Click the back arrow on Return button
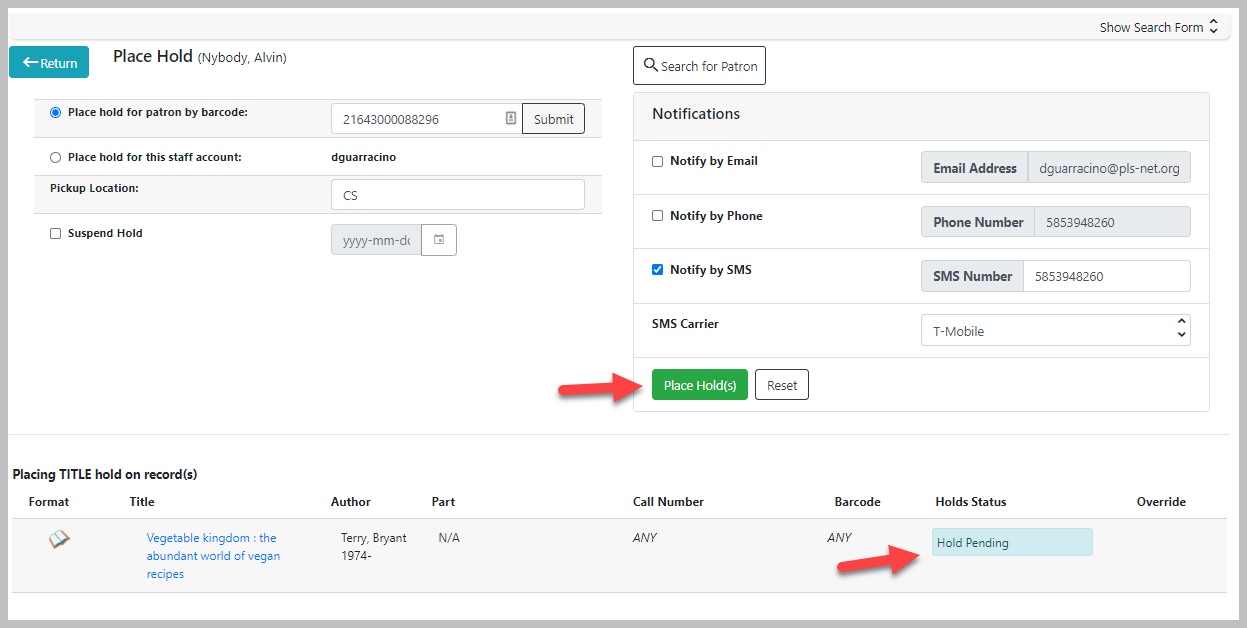 30,62
